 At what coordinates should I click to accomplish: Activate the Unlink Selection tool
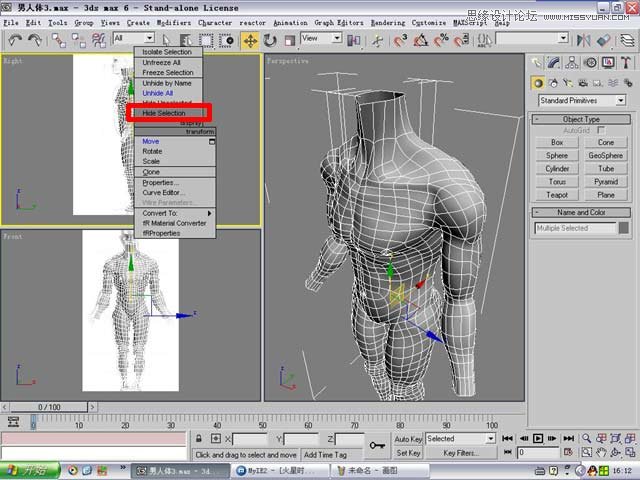[78, 40]
